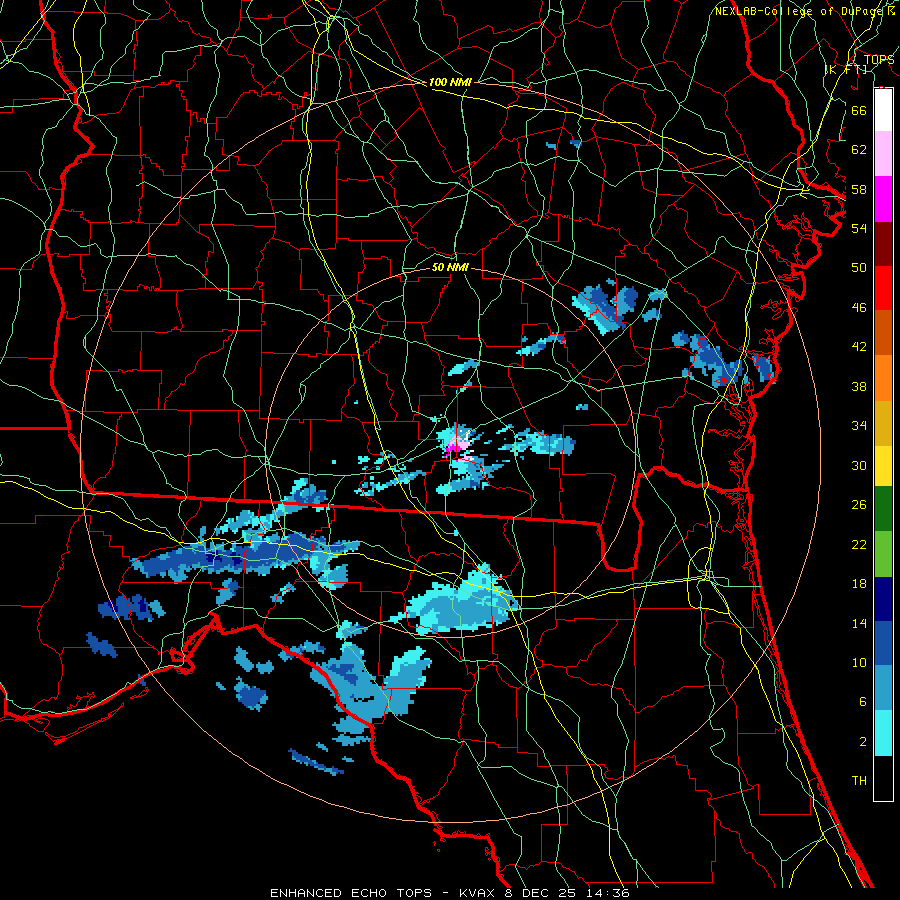Click the navy blue legend swatch

point(883,599)
